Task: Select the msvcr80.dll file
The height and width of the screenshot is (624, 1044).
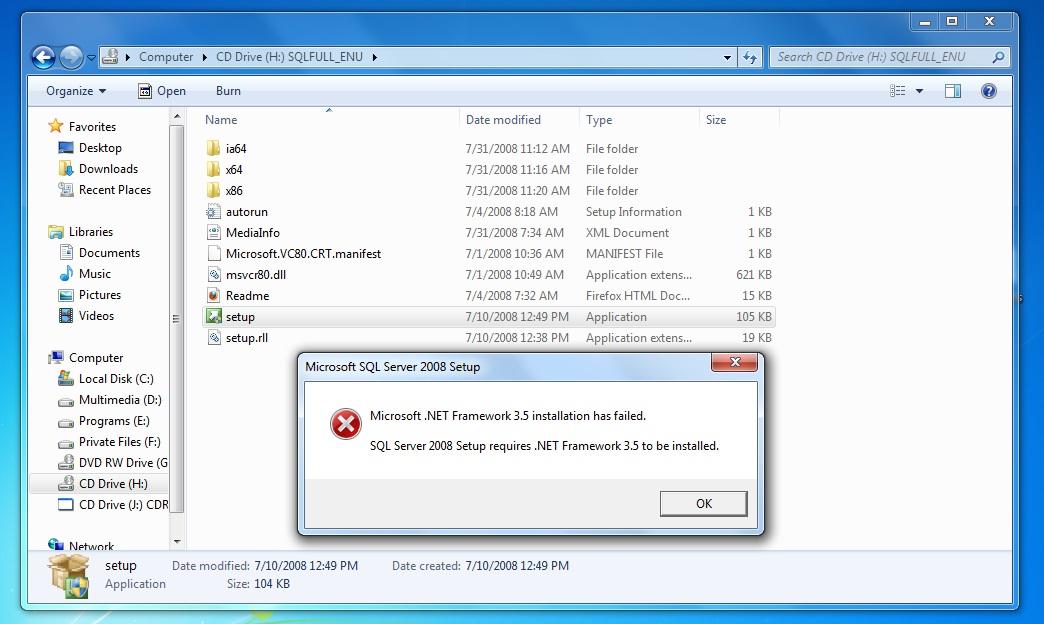Action: [256, 274]
